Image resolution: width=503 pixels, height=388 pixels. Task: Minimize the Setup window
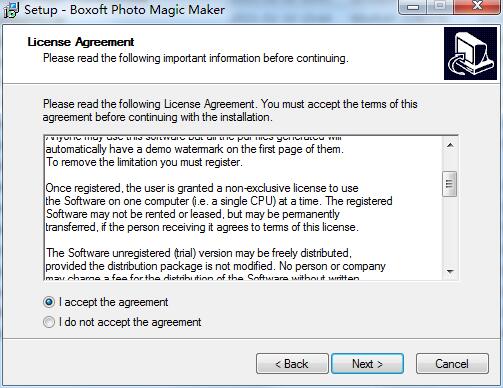[413, 7]
